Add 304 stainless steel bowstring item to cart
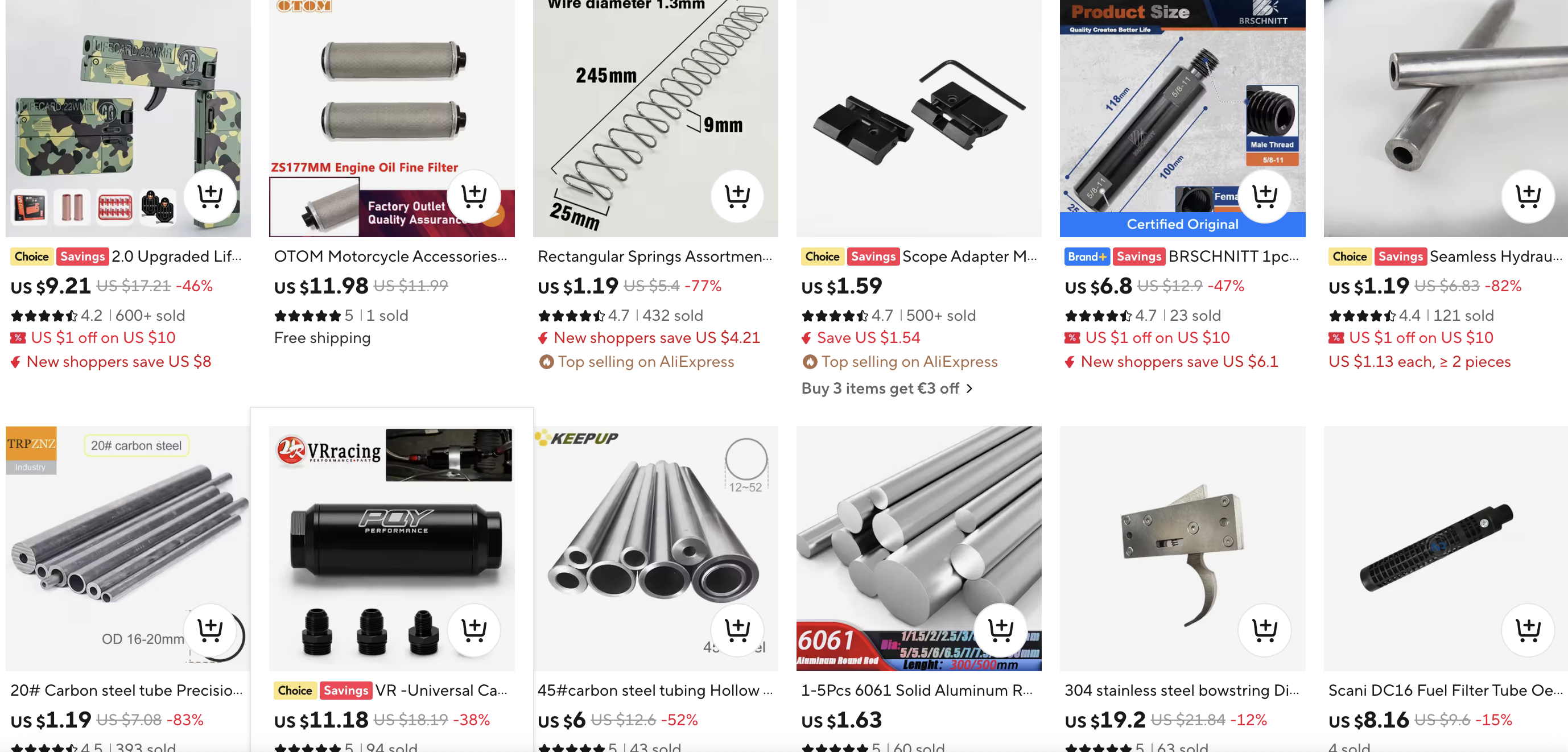The width and height of the screenshot is (1568, 752). (x=1264, y=630)
